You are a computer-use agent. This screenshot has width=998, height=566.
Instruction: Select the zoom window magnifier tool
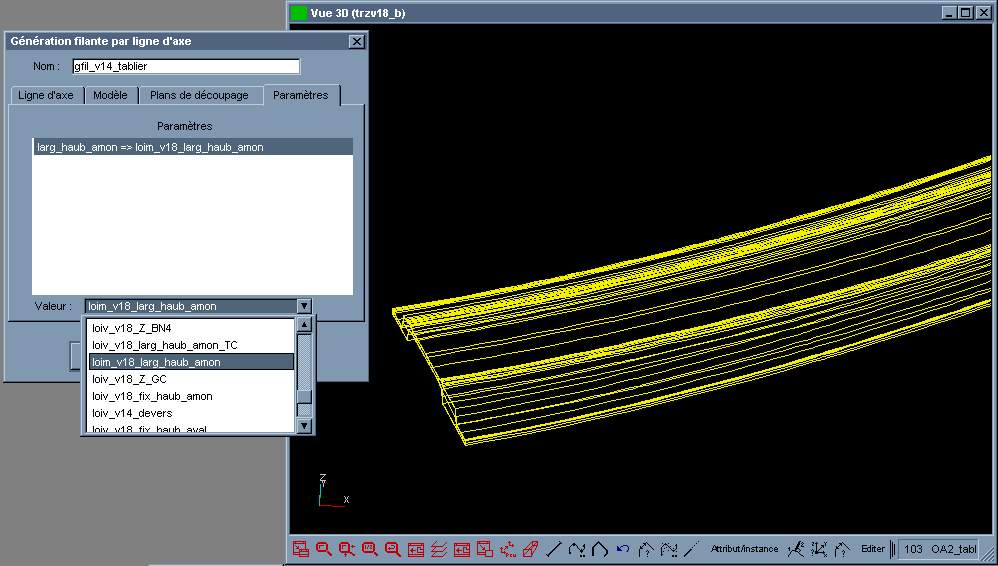324,549
